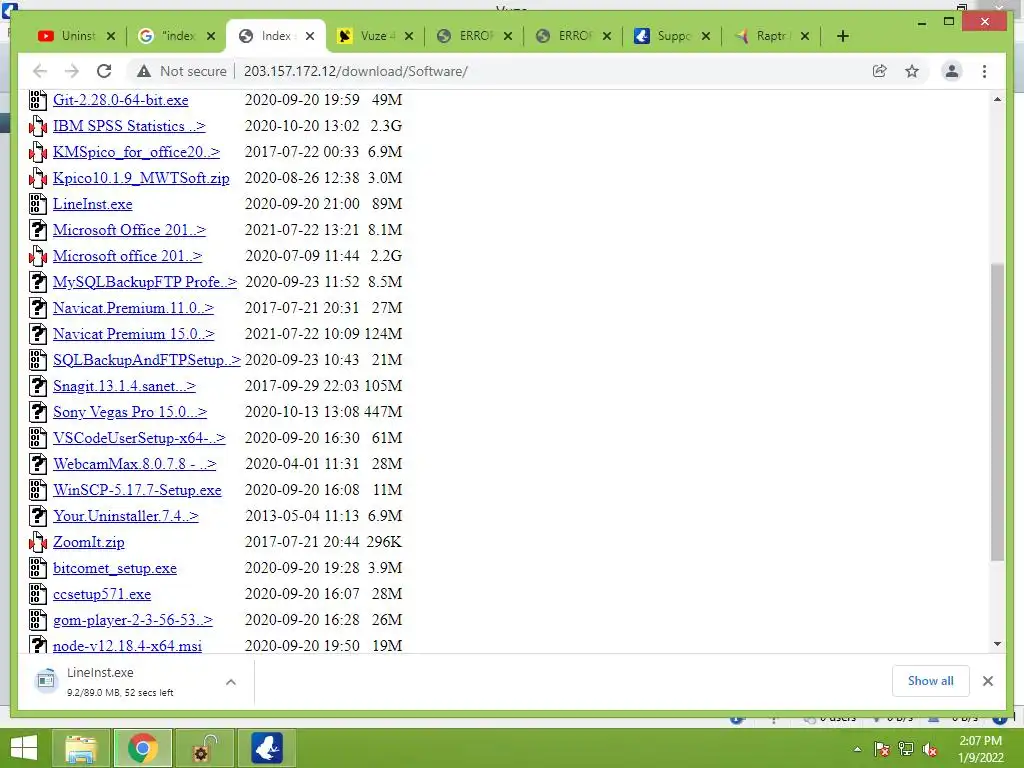Open node-v12.18.4-x64.msi link
The height and width of the screenshot is (768, 1024).
click(x=127, y=646)
